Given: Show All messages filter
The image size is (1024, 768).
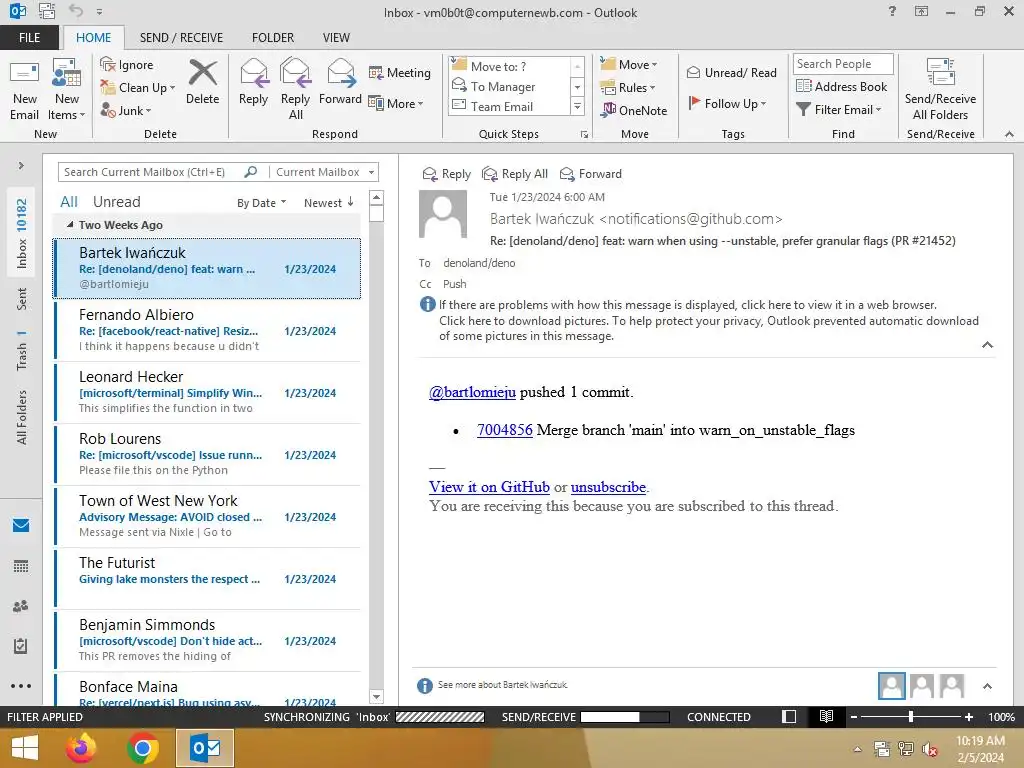Looking at the screenshot, I should 69,202.
